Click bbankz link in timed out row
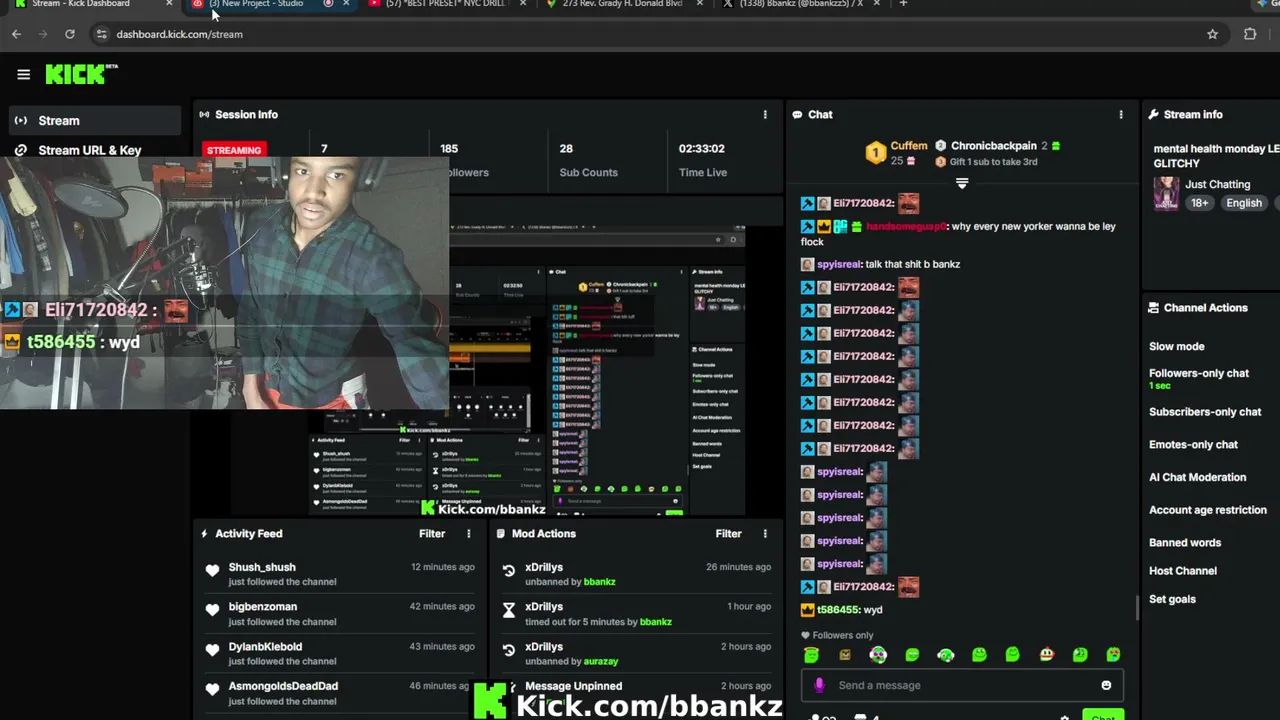Screen dimensions: 1280x720 point(655,622)
